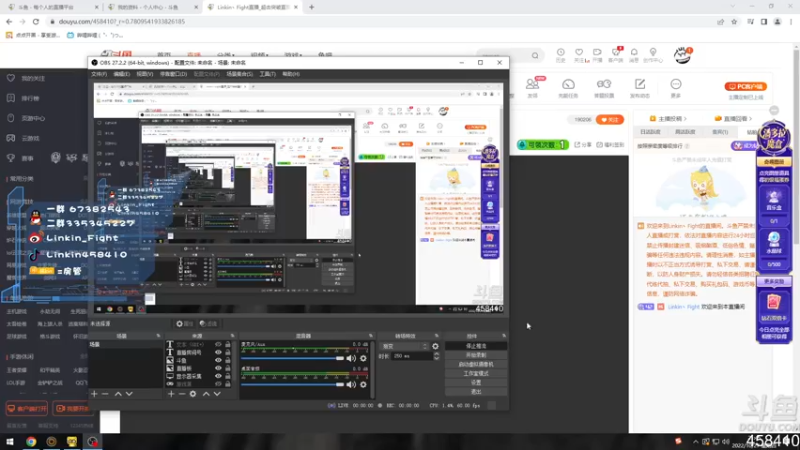Open the Windows Start menu

(10, 441)
